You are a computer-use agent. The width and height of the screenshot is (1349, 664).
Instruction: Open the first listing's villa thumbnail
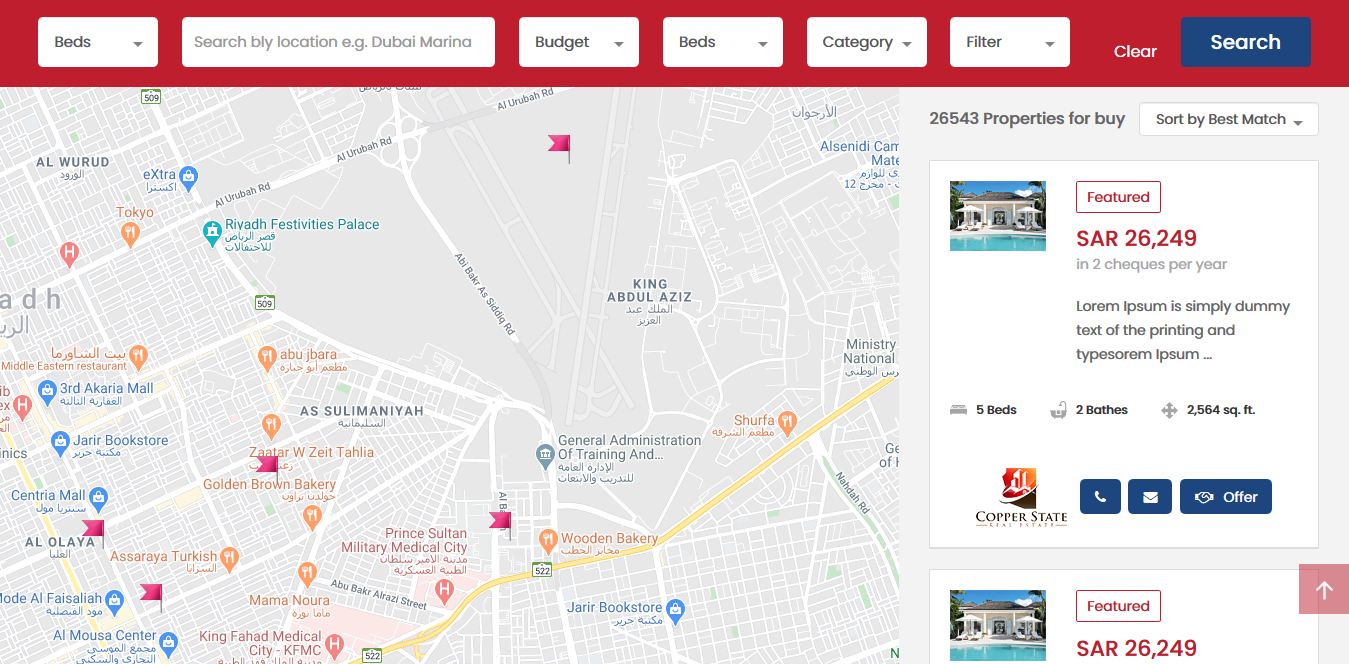click(x=998, y=216)
